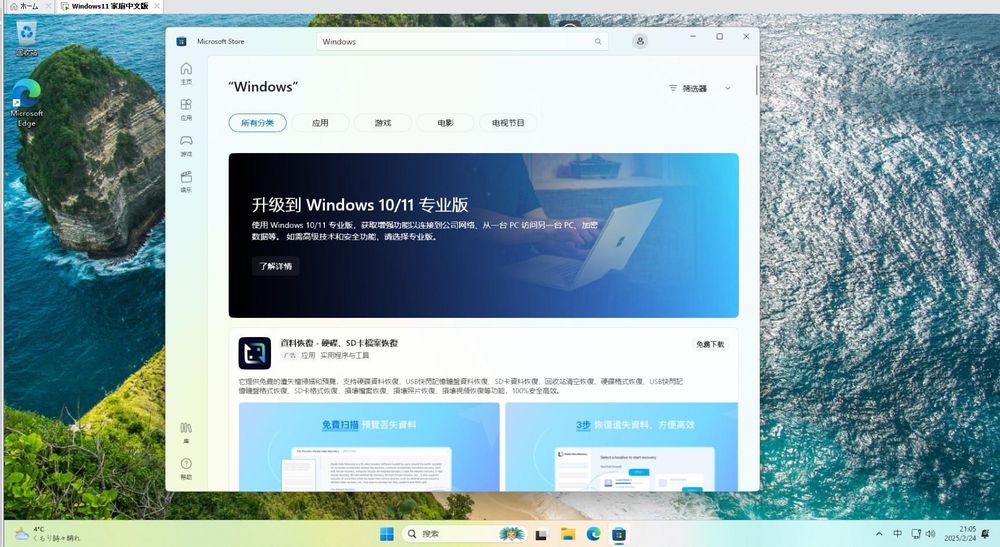Launch Microsoft Edge from the taskbar
1000x547 pixels.
(593, 534)
